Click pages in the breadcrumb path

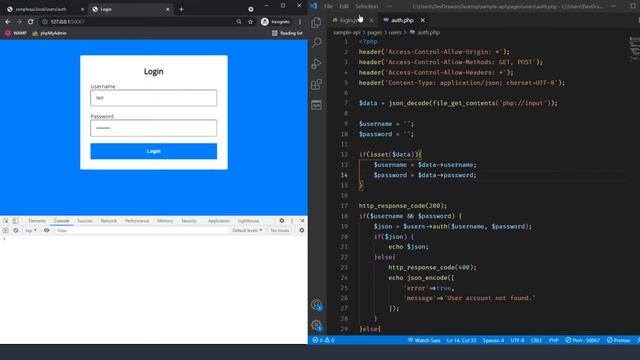pyautogui.click(x=374, y=32)
